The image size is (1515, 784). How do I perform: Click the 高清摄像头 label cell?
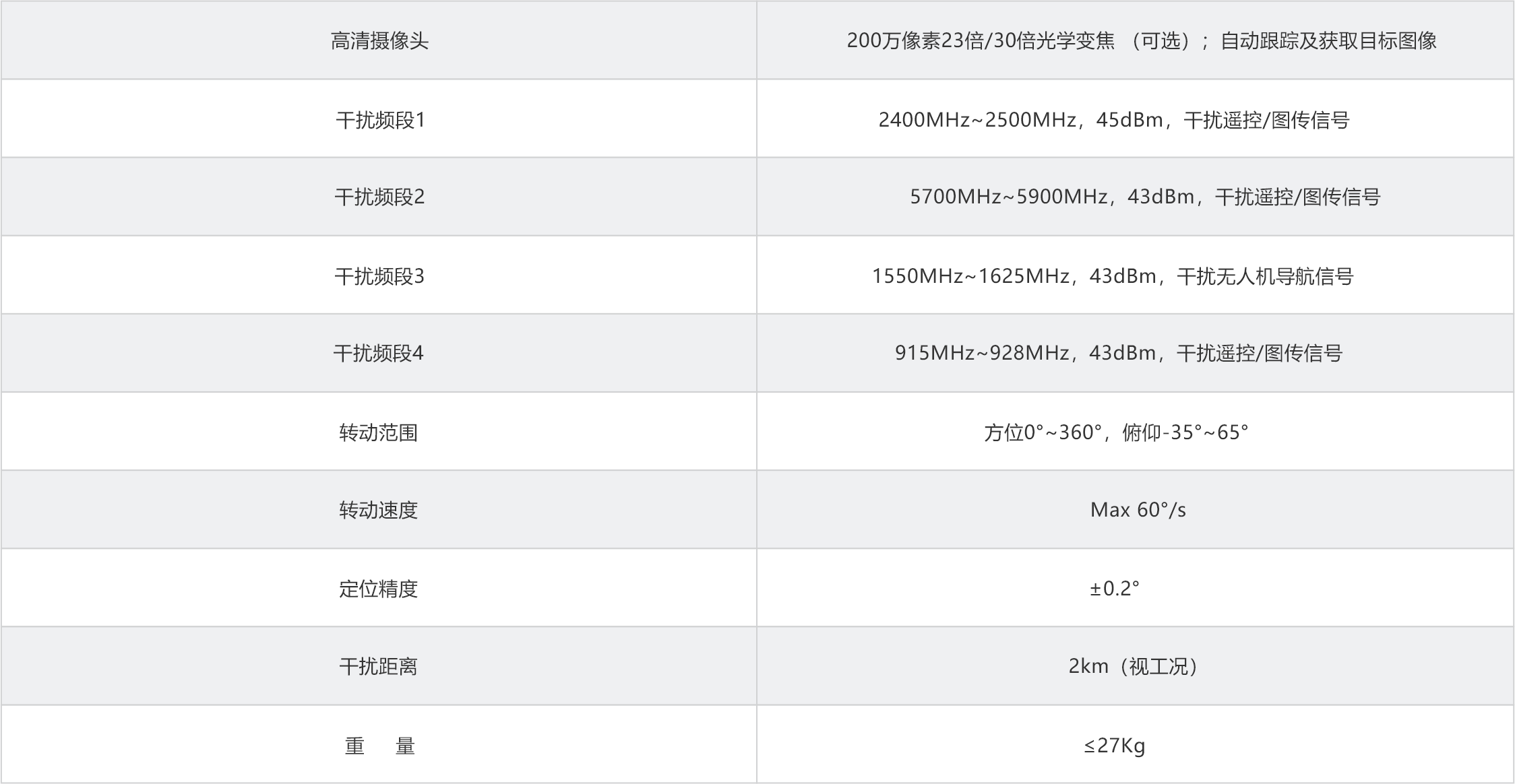coord(379,41)
